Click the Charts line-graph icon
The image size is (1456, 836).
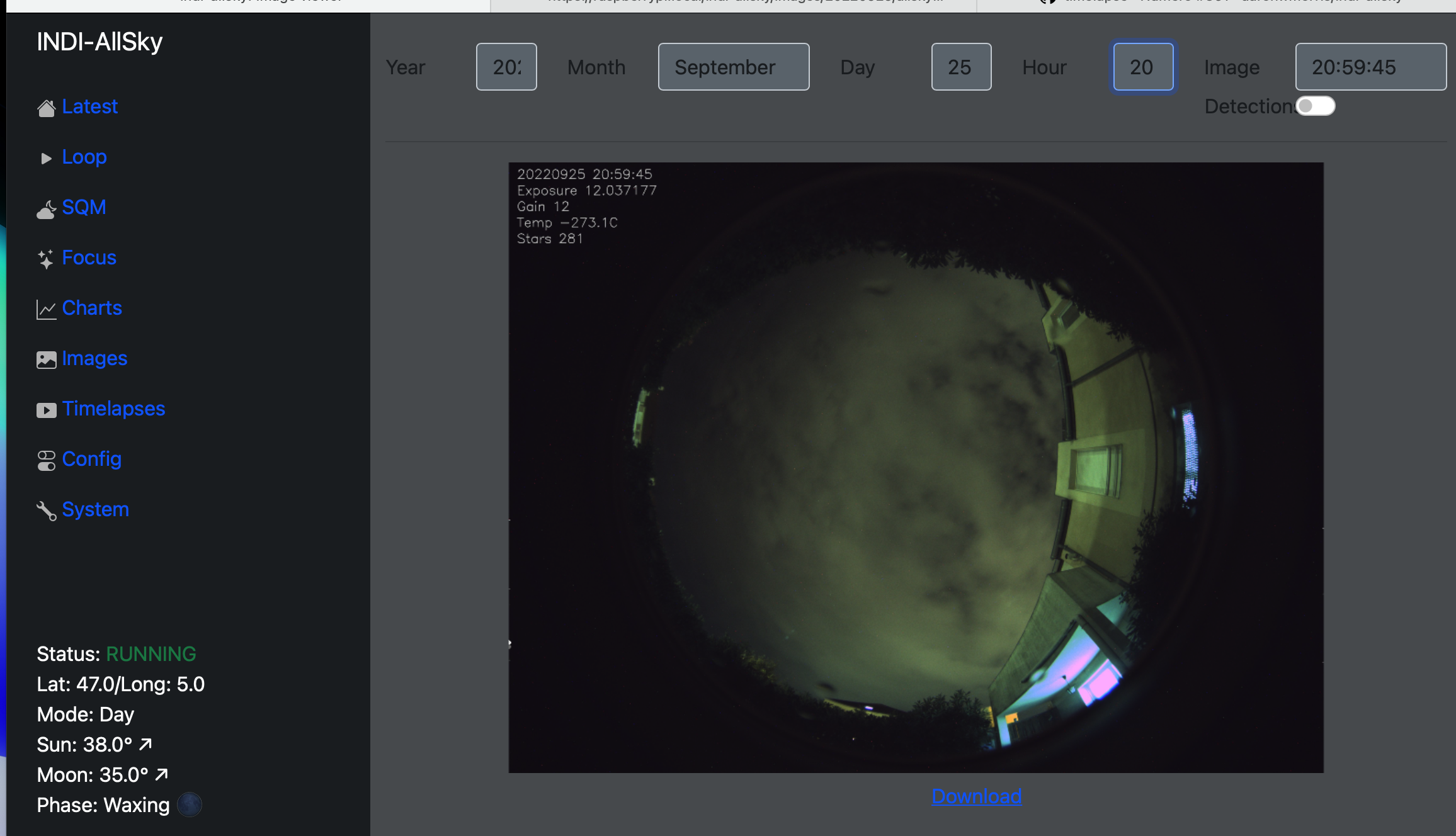[x=46, y=308]
